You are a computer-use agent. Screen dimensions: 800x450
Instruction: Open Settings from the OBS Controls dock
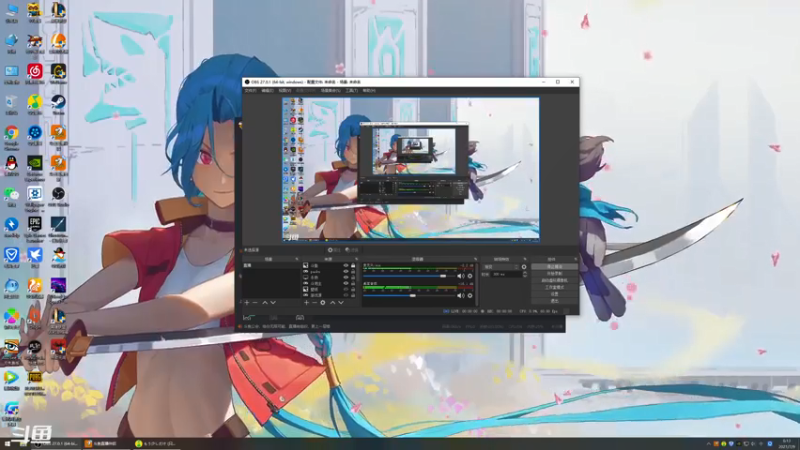point(554,294)
